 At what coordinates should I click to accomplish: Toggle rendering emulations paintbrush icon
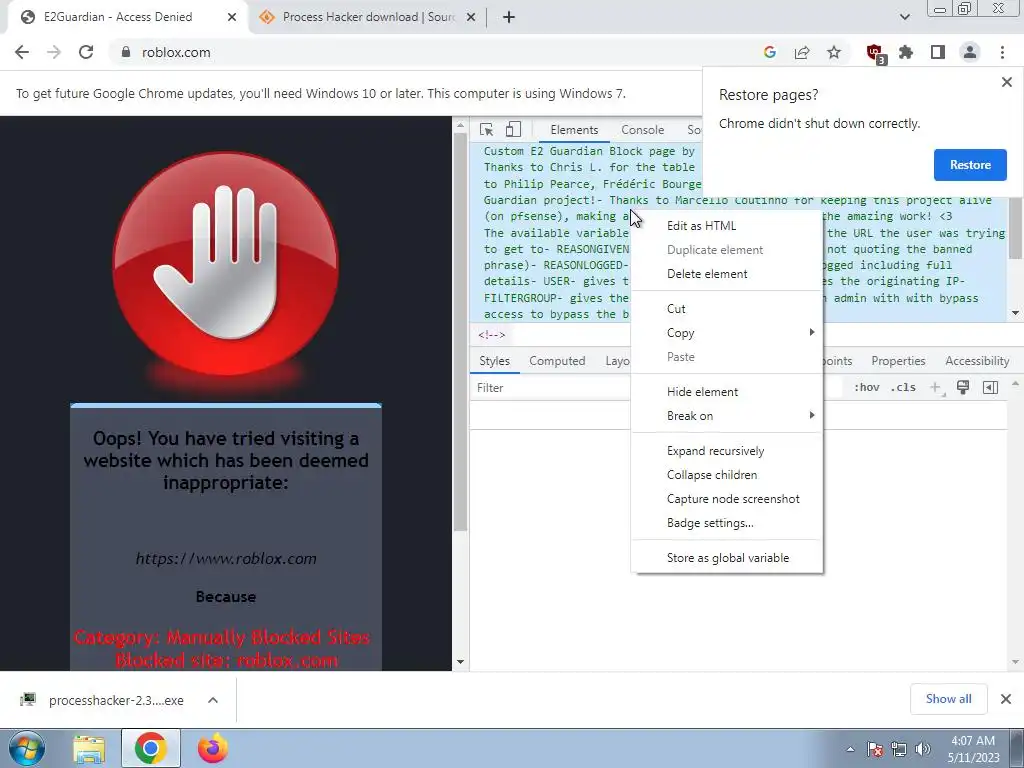[x=963, y=387]
